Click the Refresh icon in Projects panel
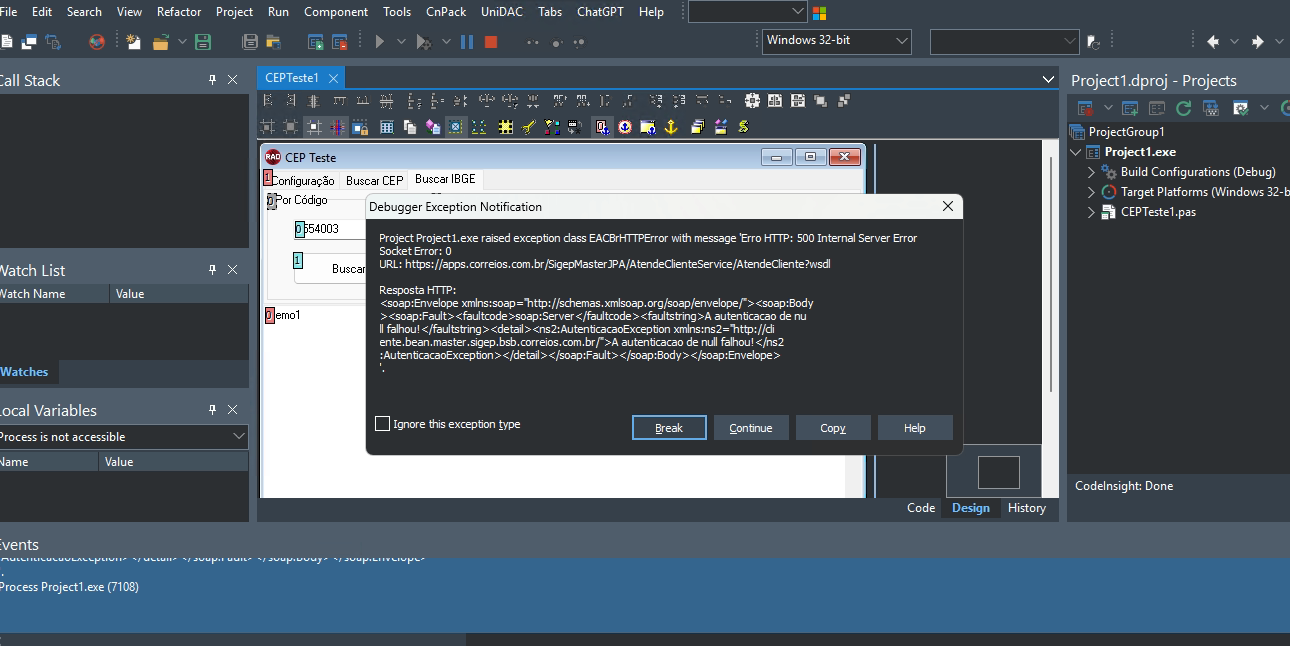Viewport: 1290px width, 646px height. pyautogui.click(x=1183, y=108)
